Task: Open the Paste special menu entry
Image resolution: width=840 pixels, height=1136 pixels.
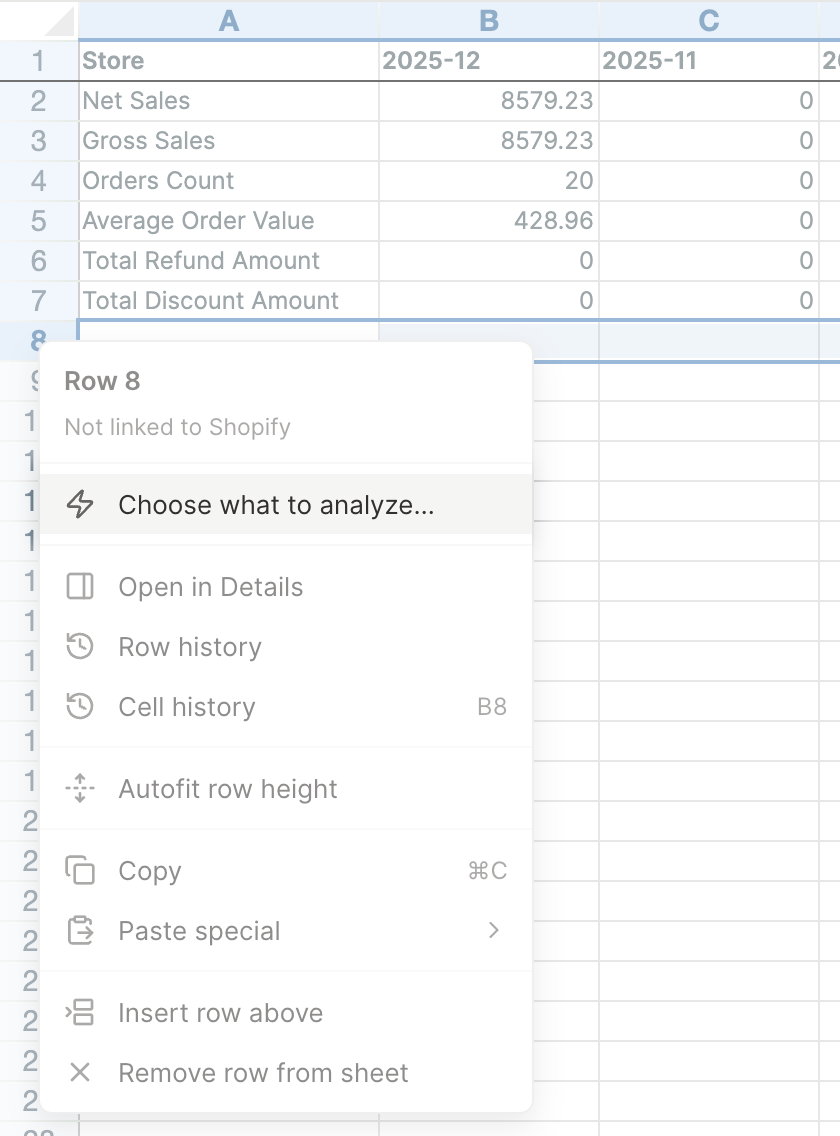Action: pyautogui.click(x=286, y=930)
